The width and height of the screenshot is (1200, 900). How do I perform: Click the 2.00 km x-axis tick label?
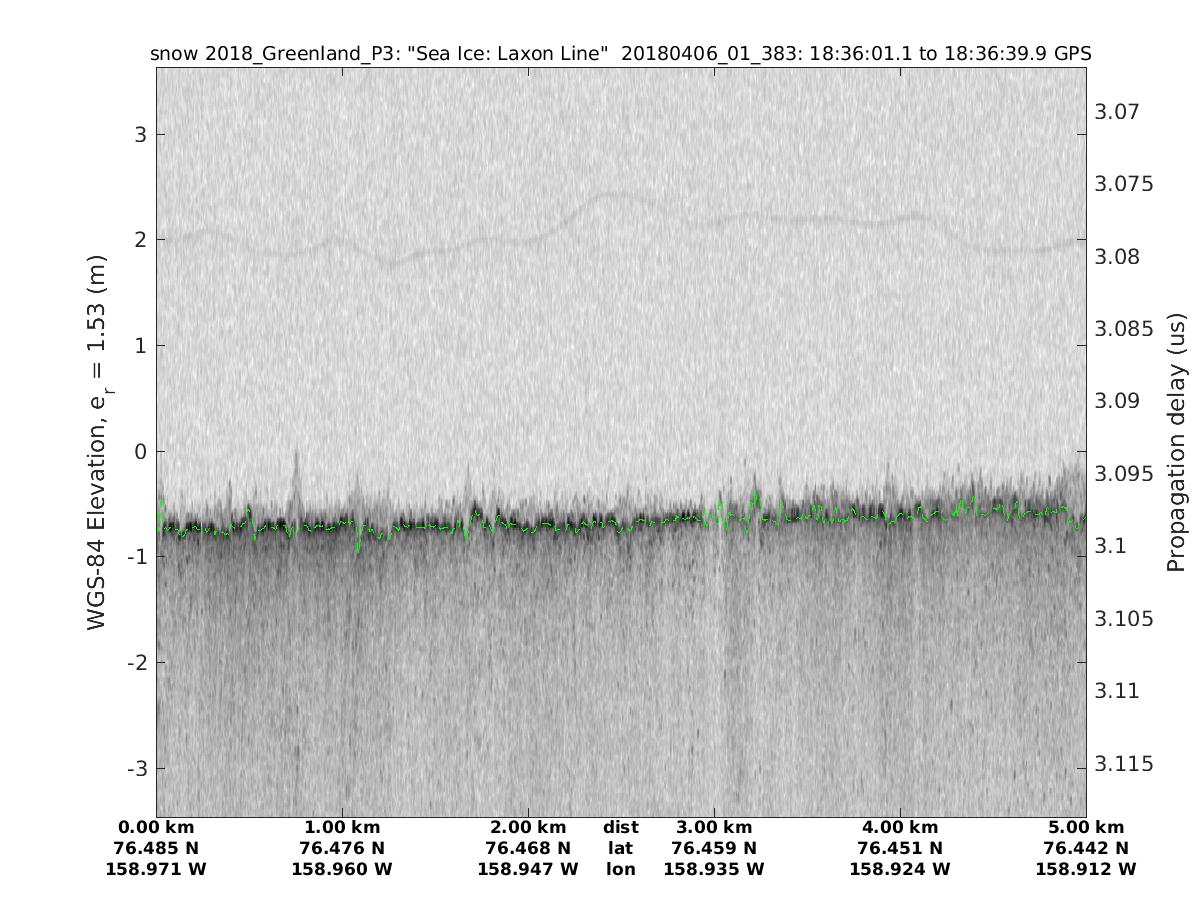tap(528, 827)
